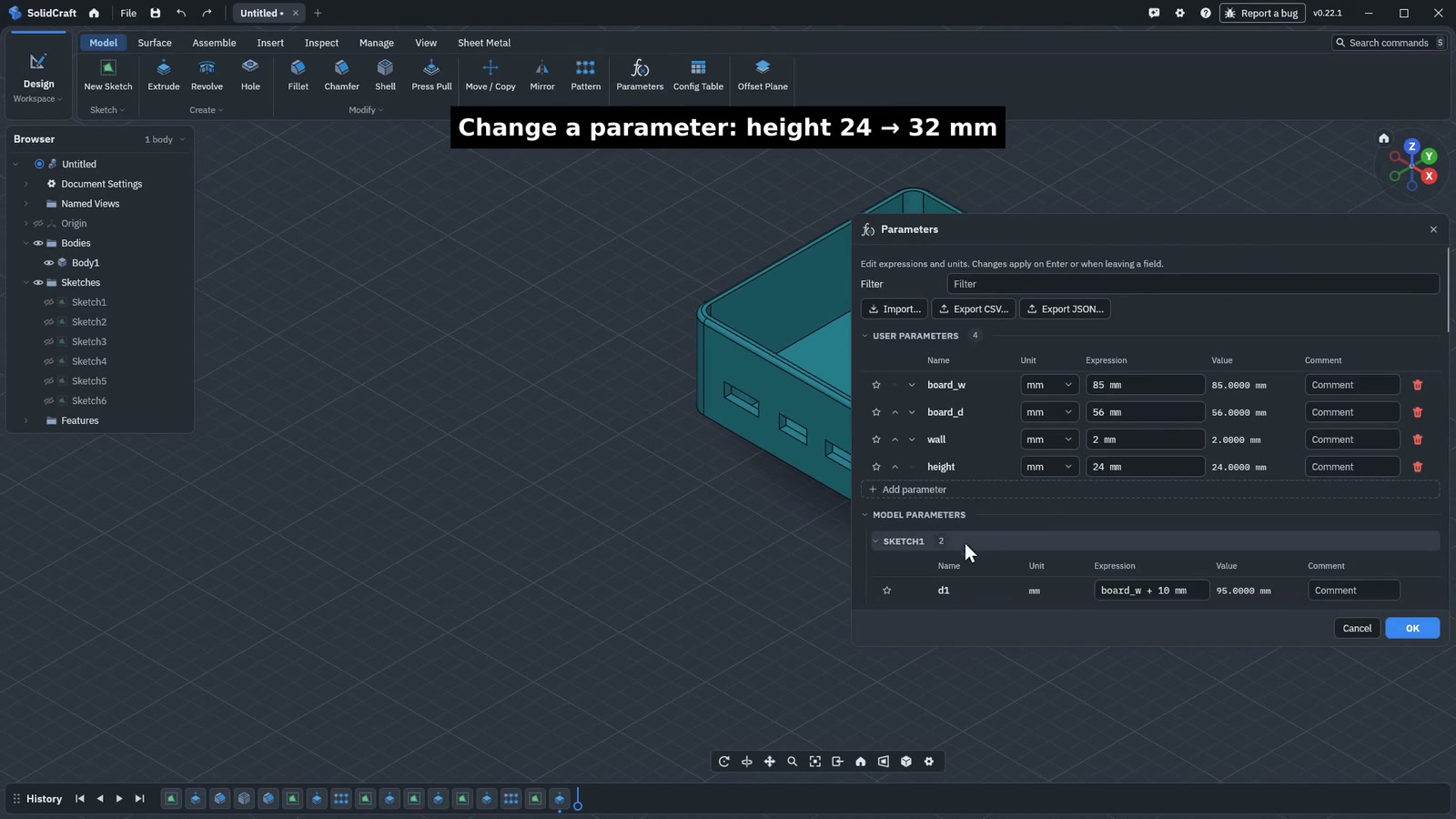Move the board_d parameter up

tap(895, 412)
